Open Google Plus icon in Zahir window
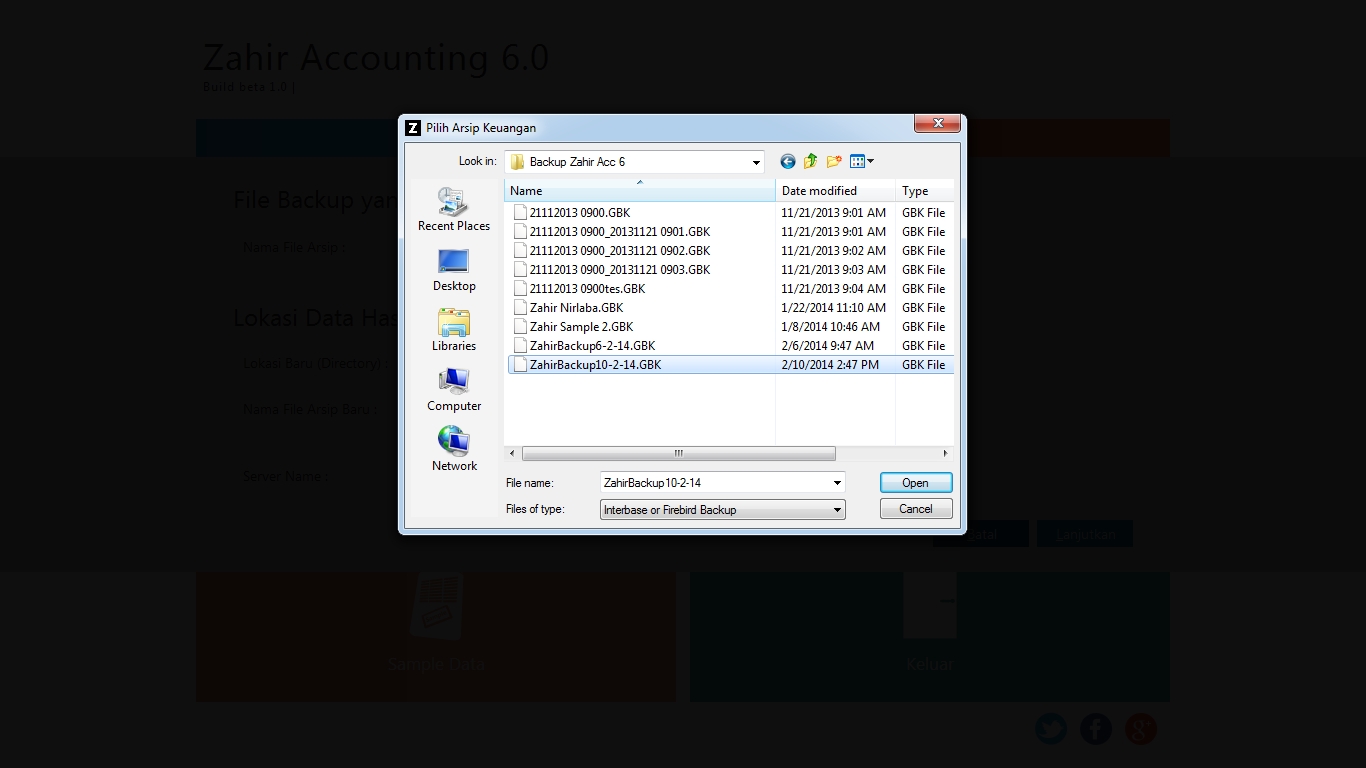This screenshot has height=768, width=1366. tap(1141, 729)
